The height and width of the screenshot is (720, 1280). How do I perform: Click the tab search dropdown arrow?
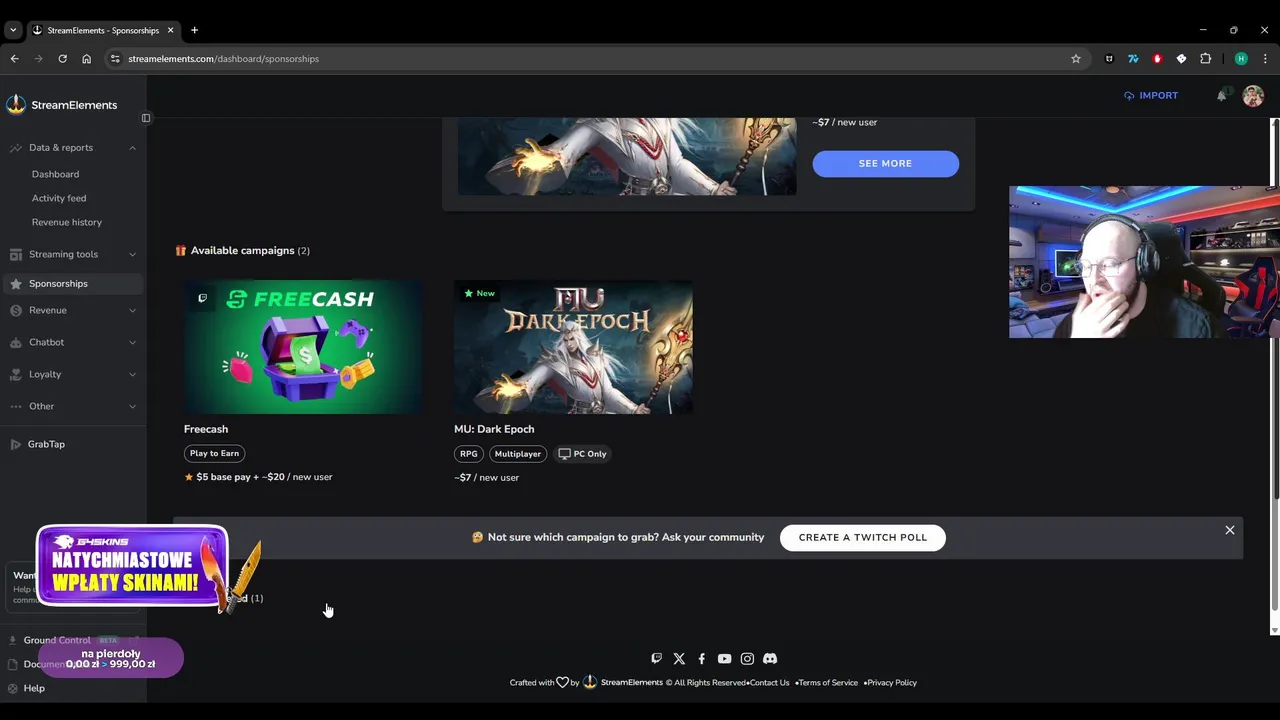pyautogui.click(x=13, y=30)
